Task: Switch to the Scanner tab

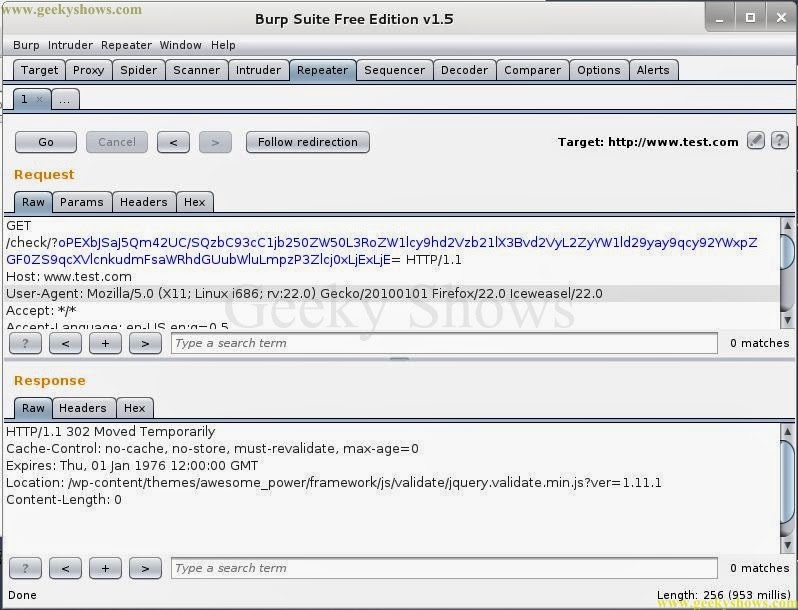Action: [196, 70]
